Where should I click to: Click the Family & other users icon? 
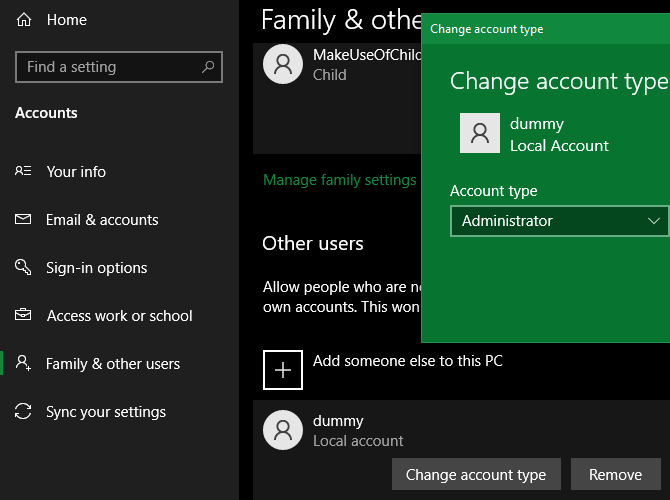(24, 364)
